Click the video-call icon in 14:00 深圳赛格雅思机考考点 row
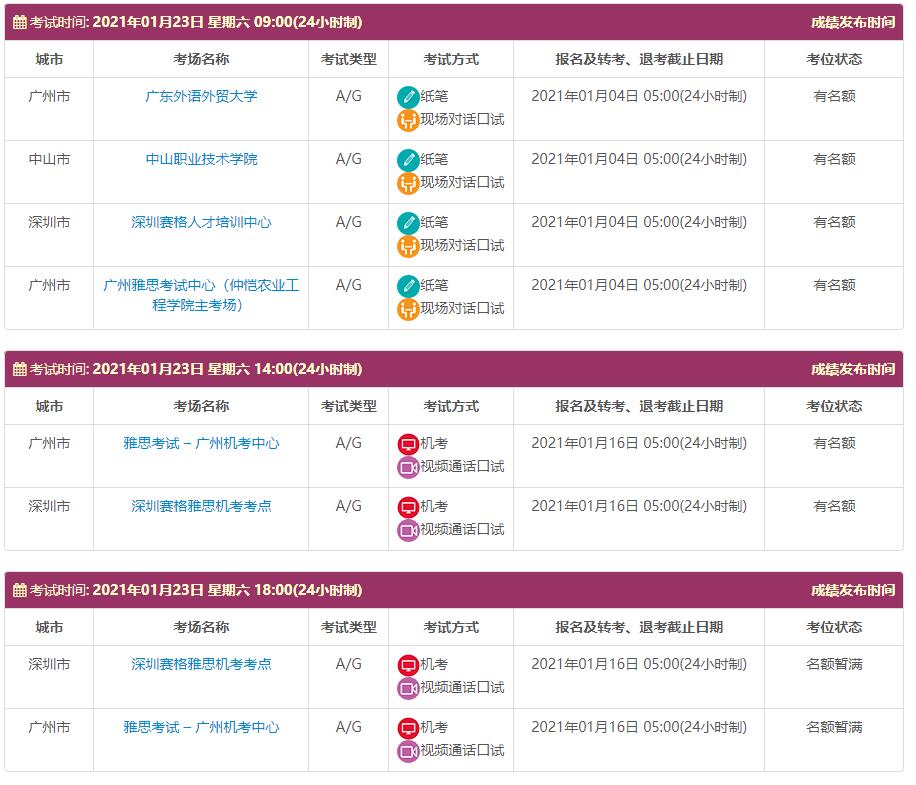 pyautogui.click(x=407, y=530)
